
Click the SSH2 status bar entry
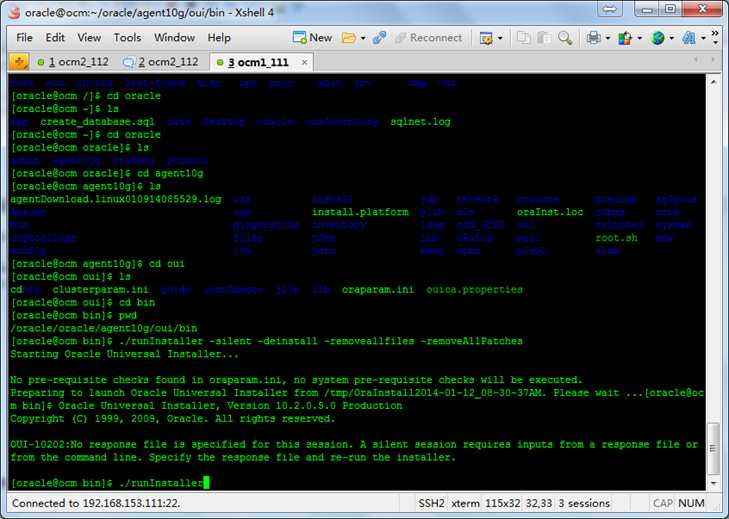tap(431, 503)
